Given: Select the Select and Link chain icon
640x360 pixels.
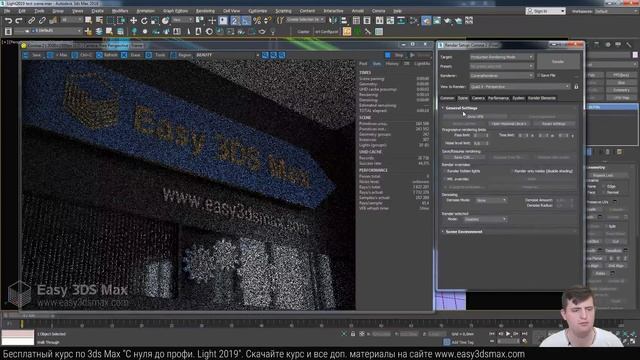Looking at the screenshot, I should [31, 20].
